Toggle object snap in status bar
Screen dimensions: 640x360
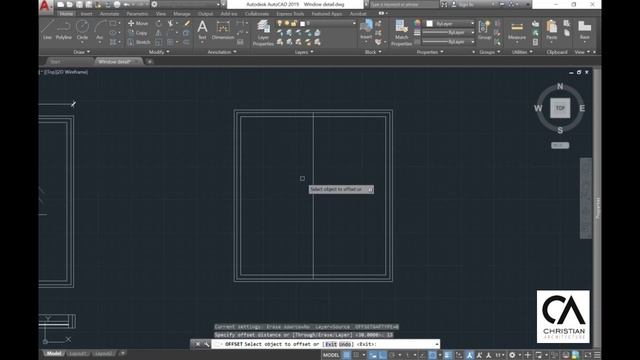[432, 355]
